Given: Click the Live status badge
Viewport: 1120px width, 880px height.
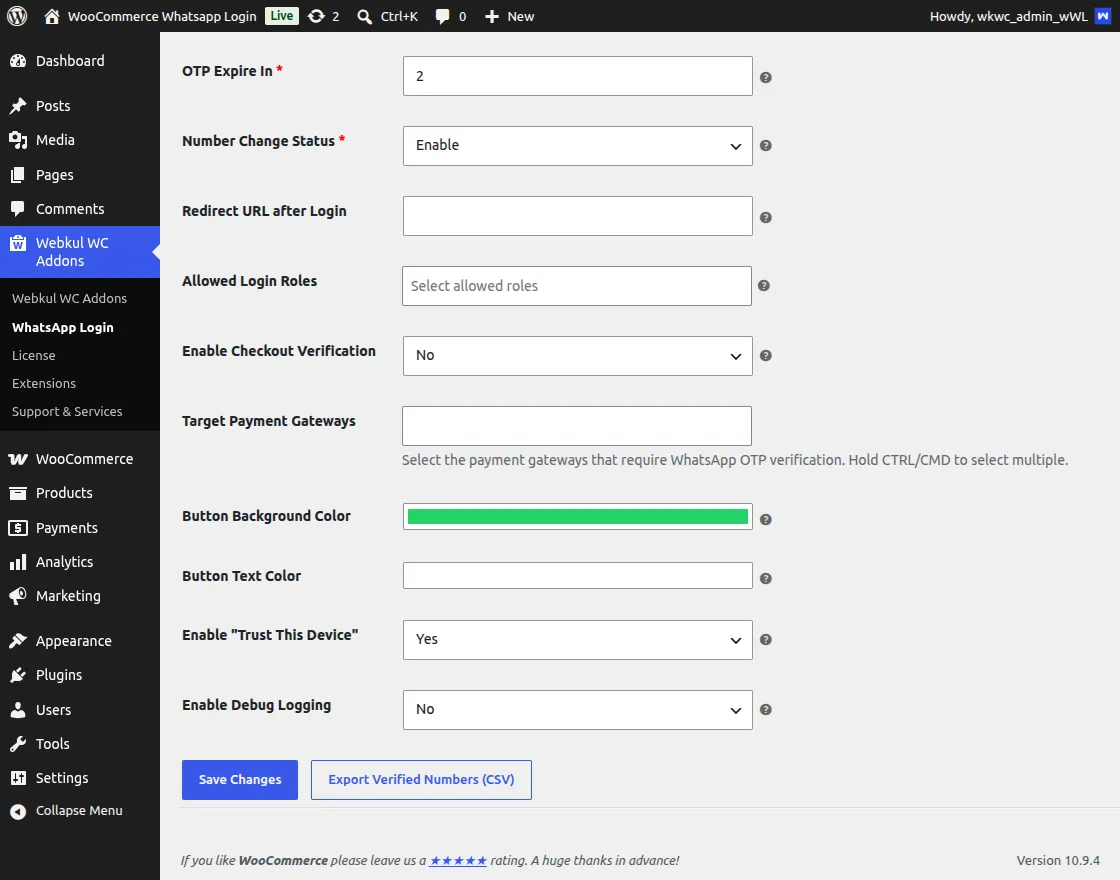Looking at the screenshot, I should coord(281,16).
